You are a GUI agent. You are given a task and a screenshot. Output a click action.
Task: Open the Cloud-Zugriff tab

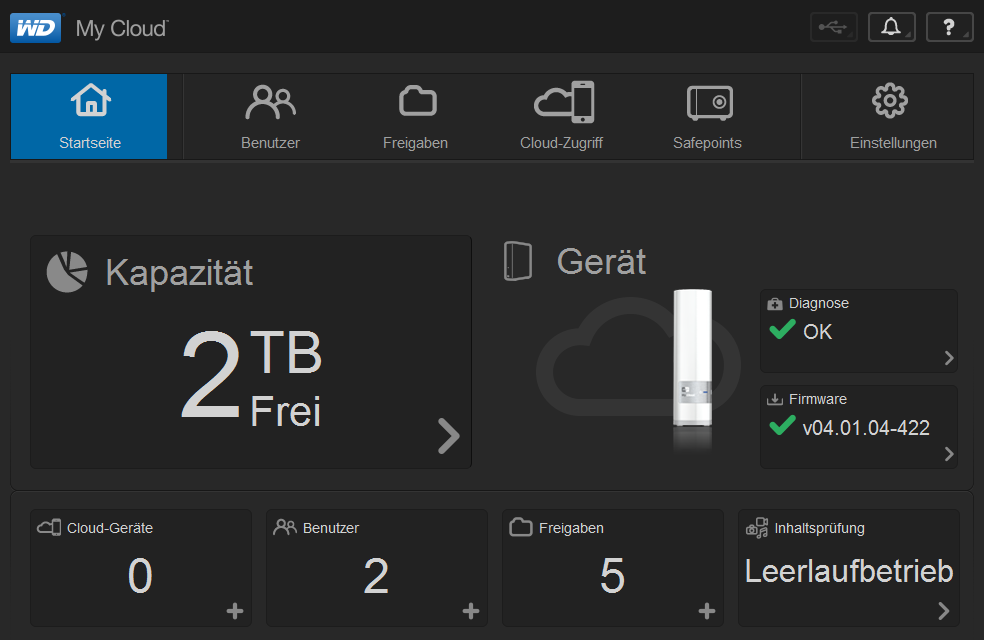[562, 116]
